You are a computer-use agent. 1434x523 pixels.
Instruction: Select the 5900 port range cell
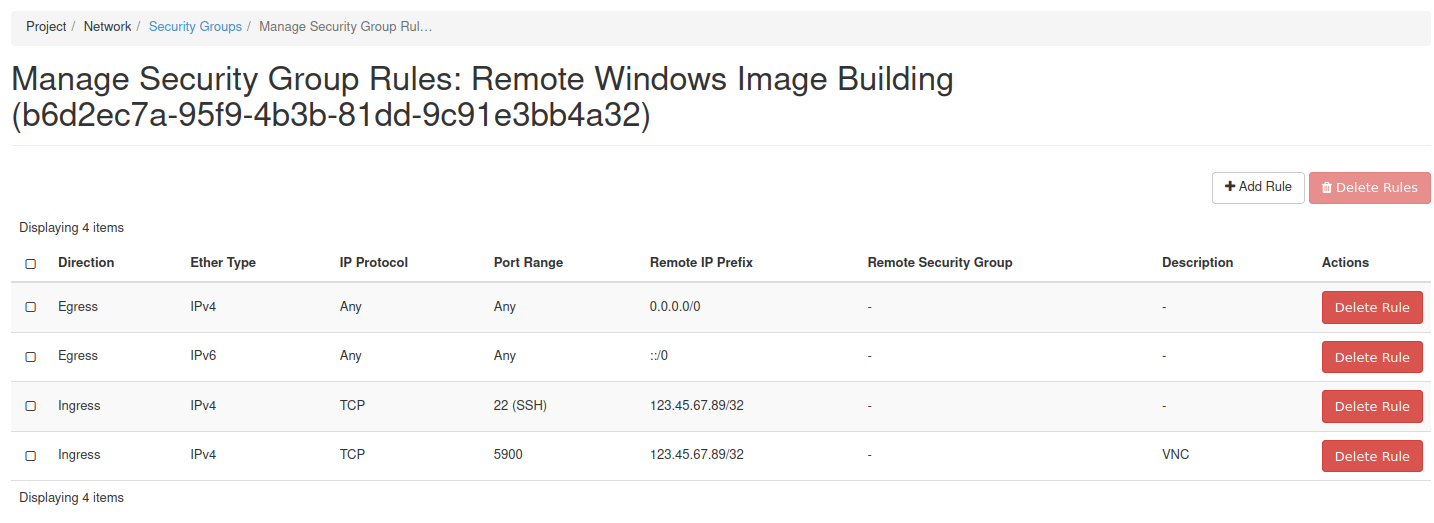point(508,454)
